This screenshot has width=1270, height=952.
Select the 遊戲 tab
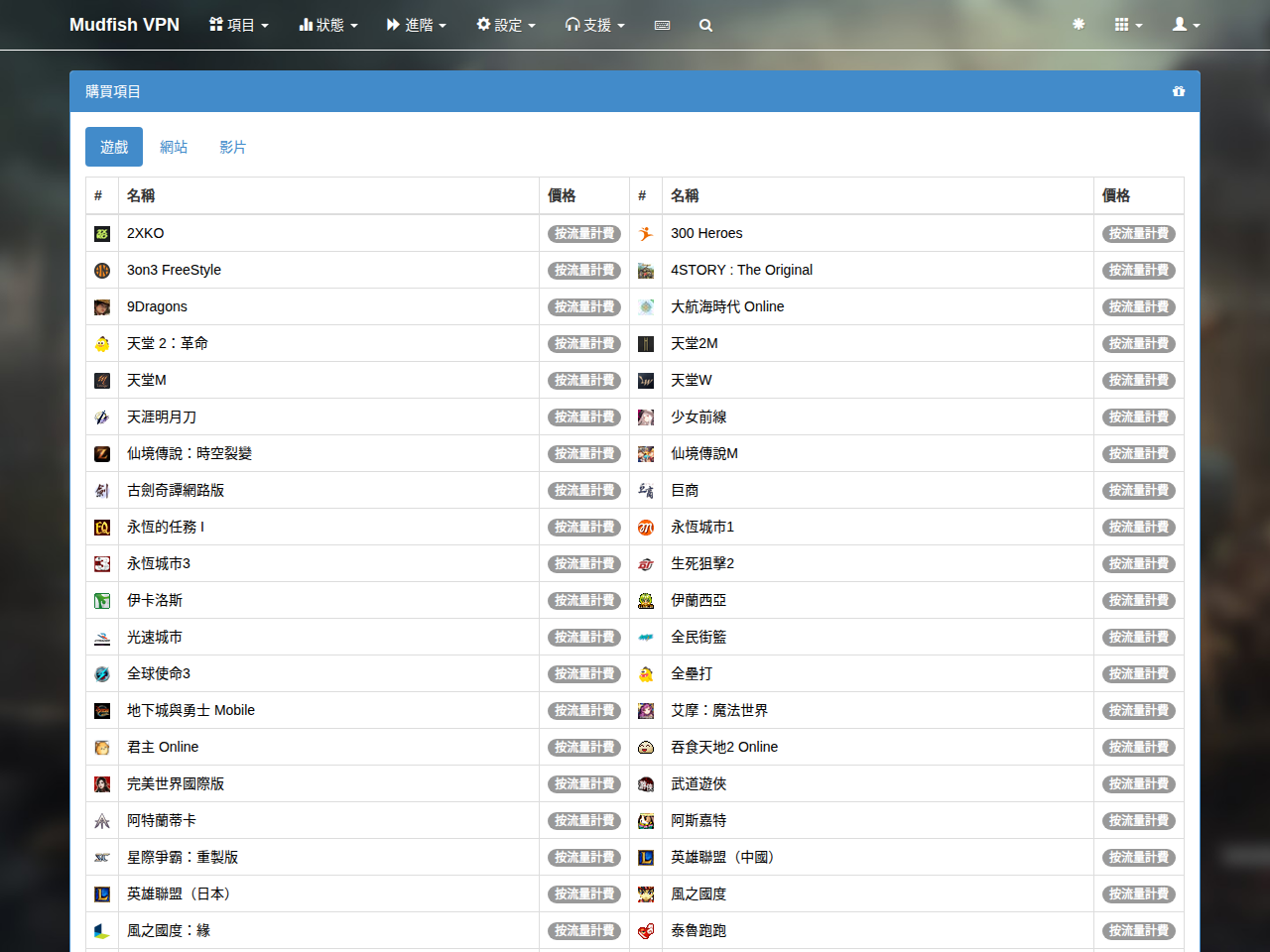pos(114,147)
